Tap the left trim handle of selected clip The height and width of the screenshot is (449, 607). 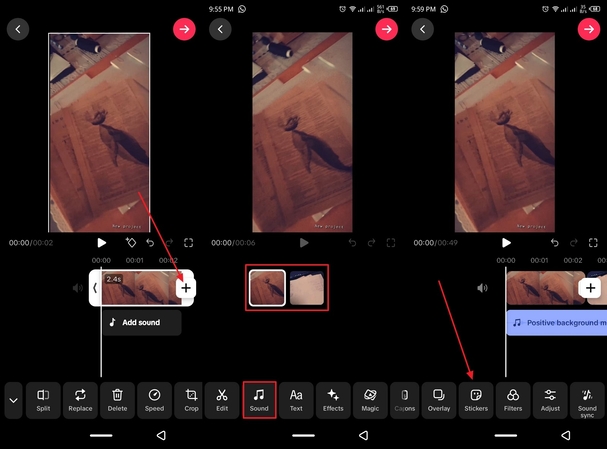coord(95,288)
